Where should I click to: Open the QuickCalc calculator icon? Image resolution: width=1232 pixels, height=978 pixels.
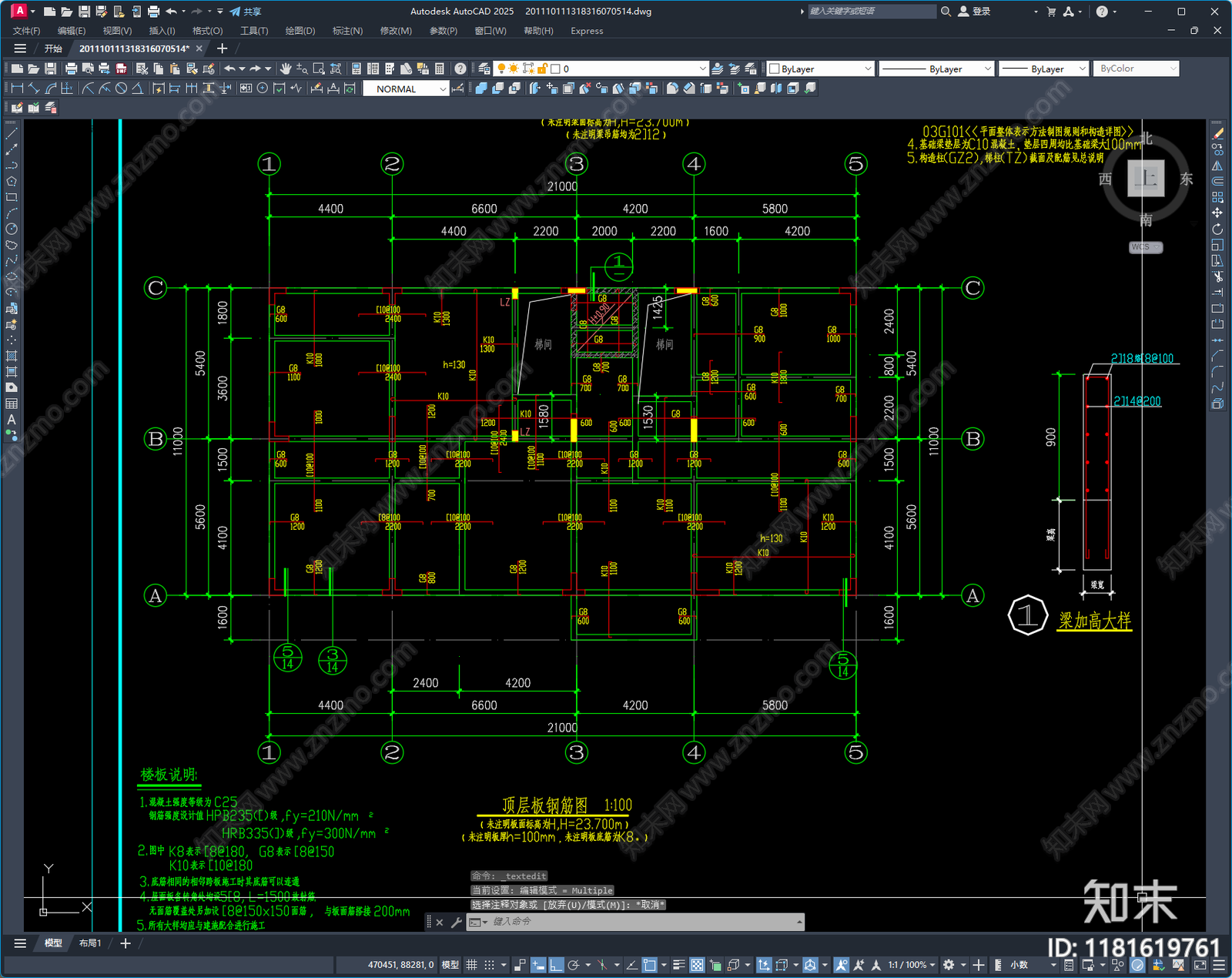tap(440, 69)
